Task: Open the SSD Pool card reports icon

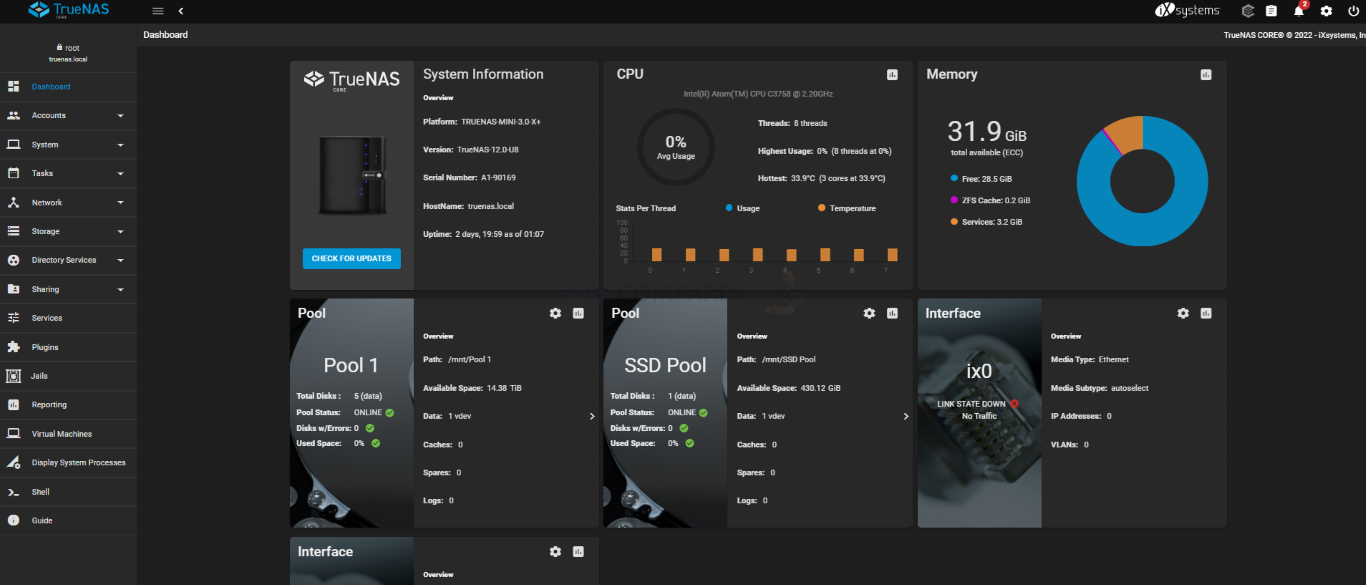Action: tap(892, 313)
